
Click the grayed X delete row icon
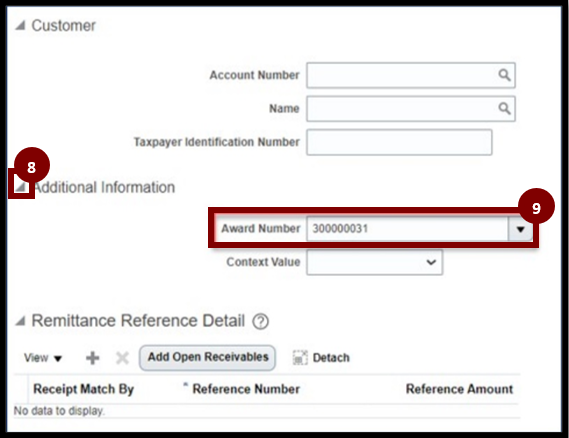point(122,358)
